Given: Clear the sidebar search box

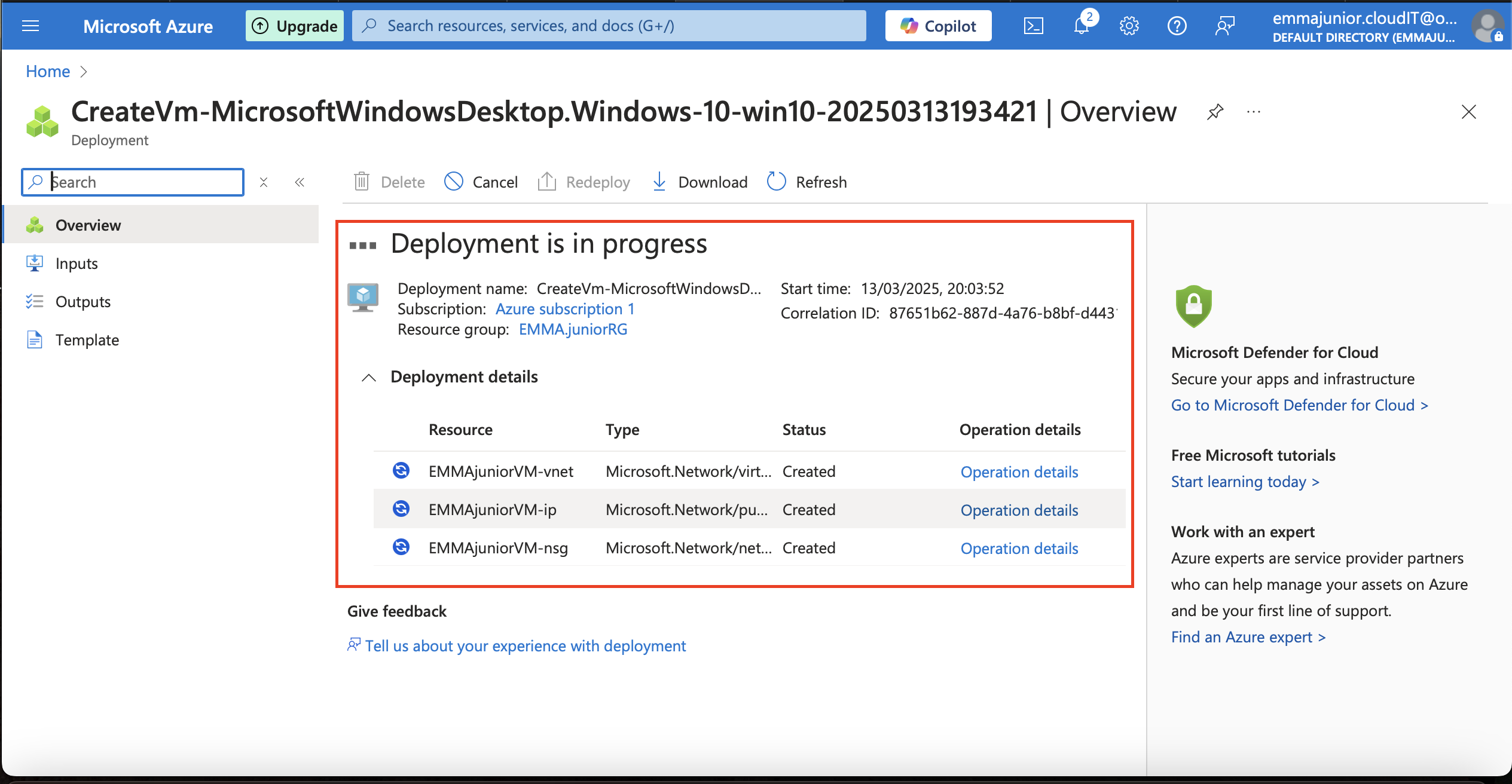Looking at the screenshot, I should click(x=264, y=182).
